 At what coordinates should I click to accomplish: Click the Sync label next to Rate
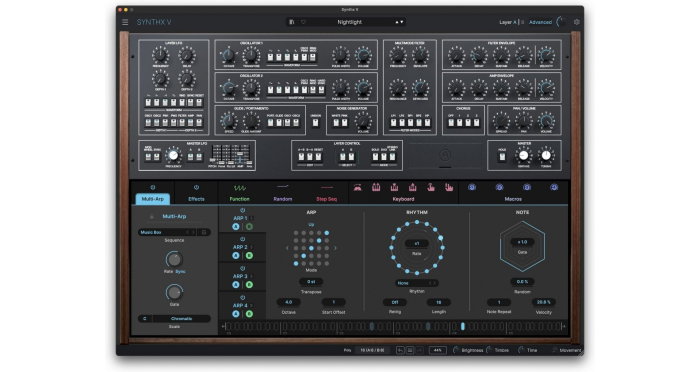(x=180, y=272)
